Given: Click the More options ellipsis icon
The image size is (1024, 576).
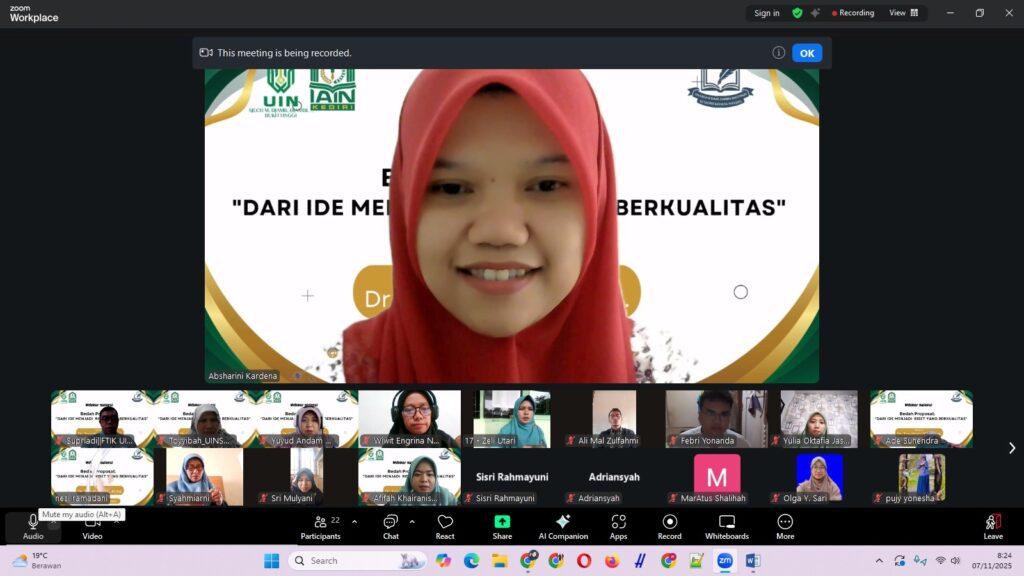Looking at the screenshot, I should (785, 526).
